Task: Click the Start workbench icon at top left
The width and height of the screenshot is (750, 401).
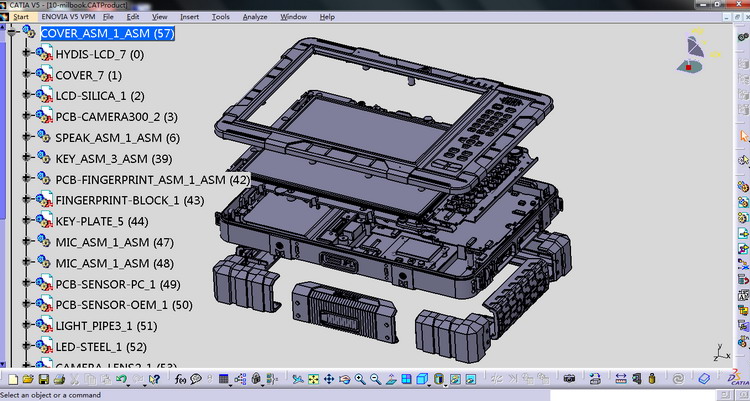Action: [x=4, y=17]
